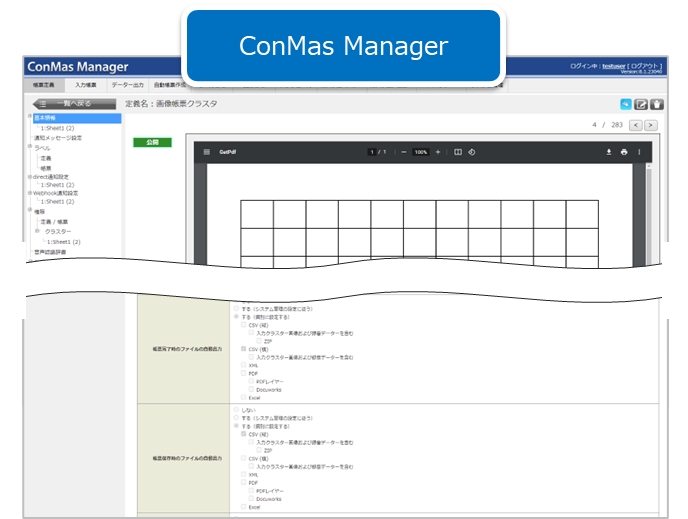This screenshot has width=688, height=519.
Task: Open the PDF viewer sidebar menu icon
Action: [x=207, y=152]
